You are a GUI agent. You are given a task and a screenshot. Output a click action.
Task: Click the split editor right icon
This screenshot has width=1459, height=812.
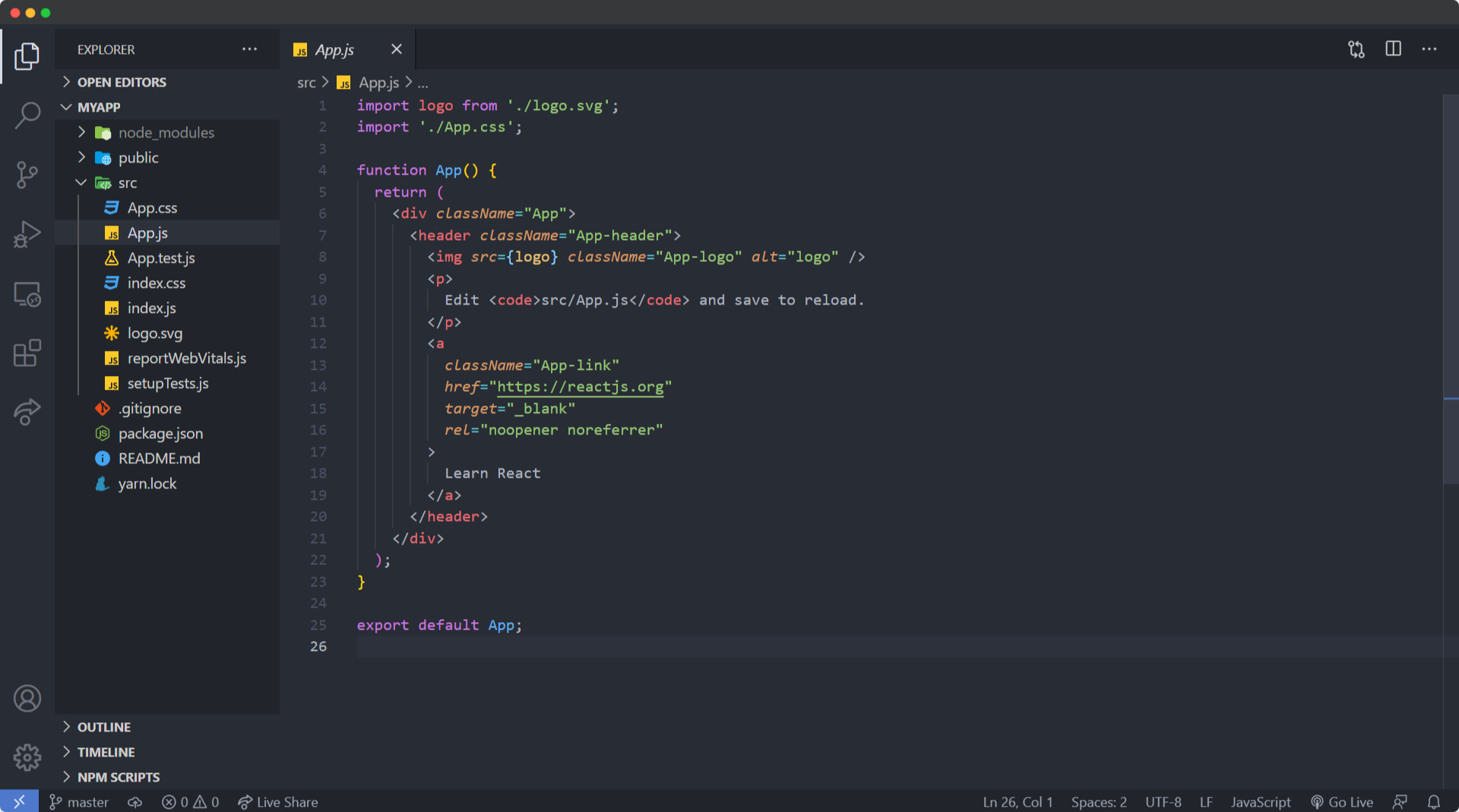coord(1393,49)
